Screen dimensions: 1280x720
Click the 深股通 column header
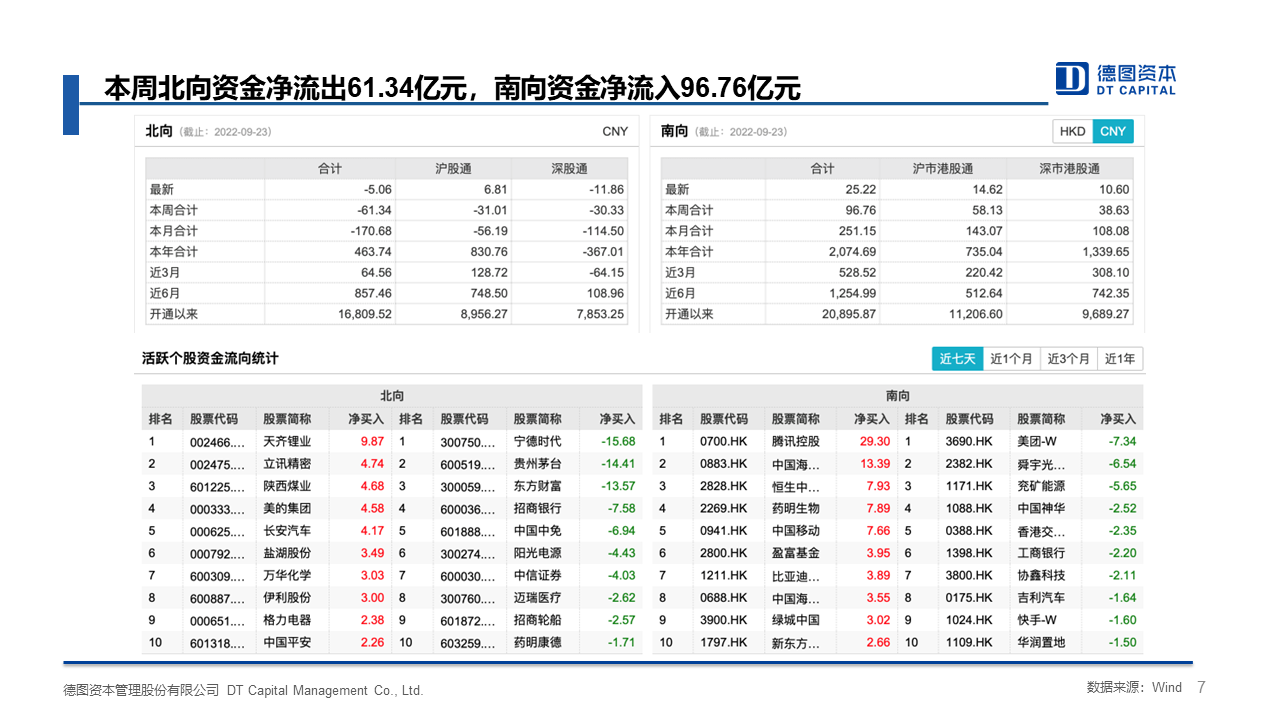click(x=569, y=169)
